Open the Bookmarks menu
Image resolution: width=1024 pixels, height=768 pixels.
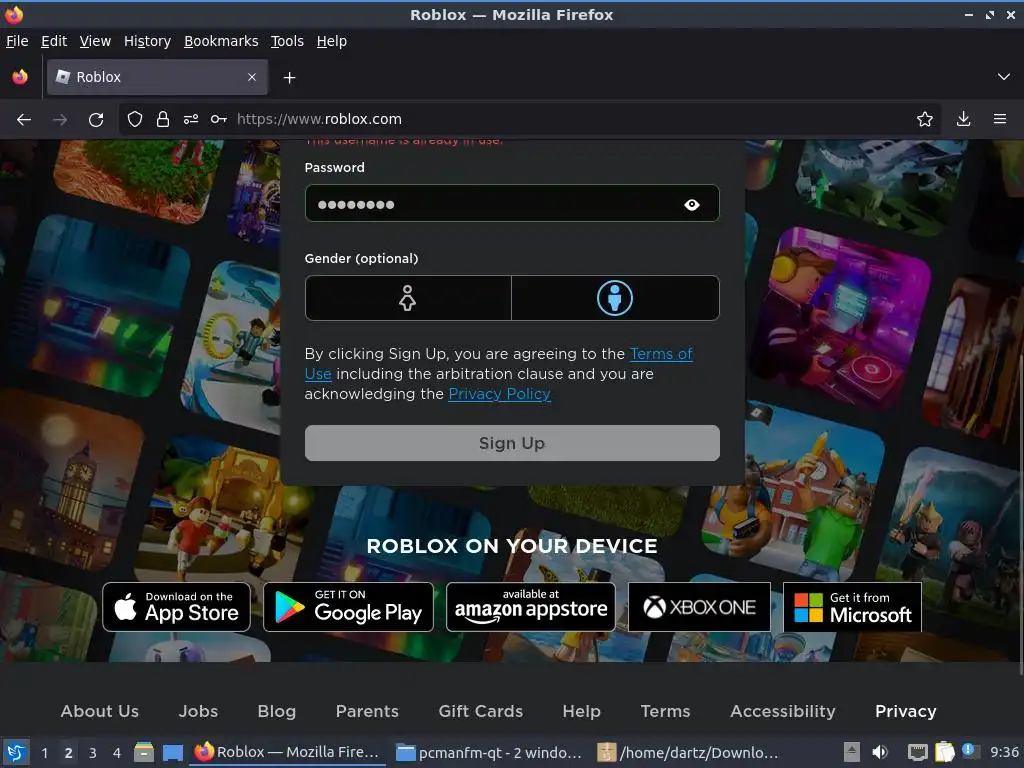coord(221,41)
